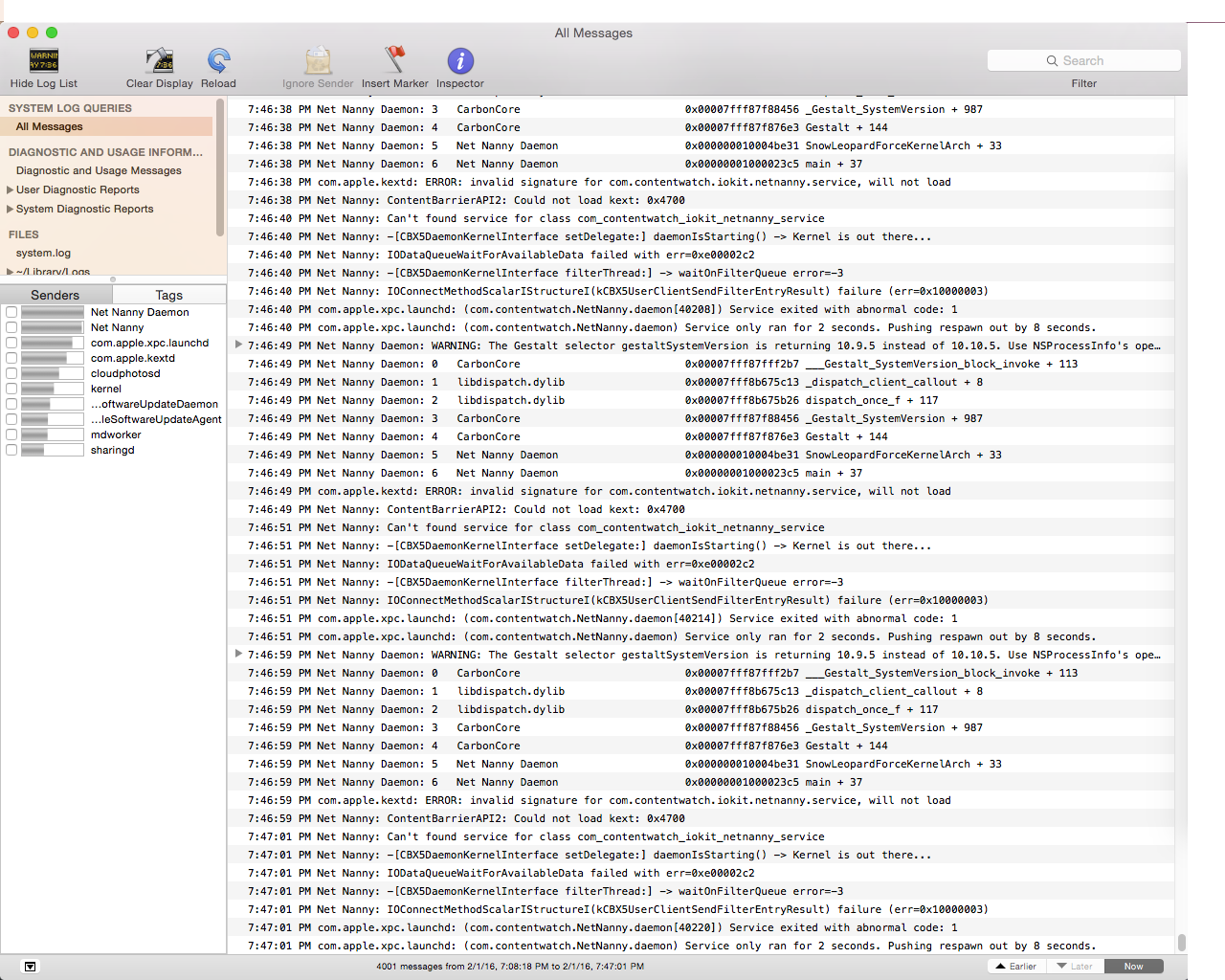Check the cloudphotosd sender
Image resolution: width=1225 pixels, height=980 pixels.
(11, 373)
